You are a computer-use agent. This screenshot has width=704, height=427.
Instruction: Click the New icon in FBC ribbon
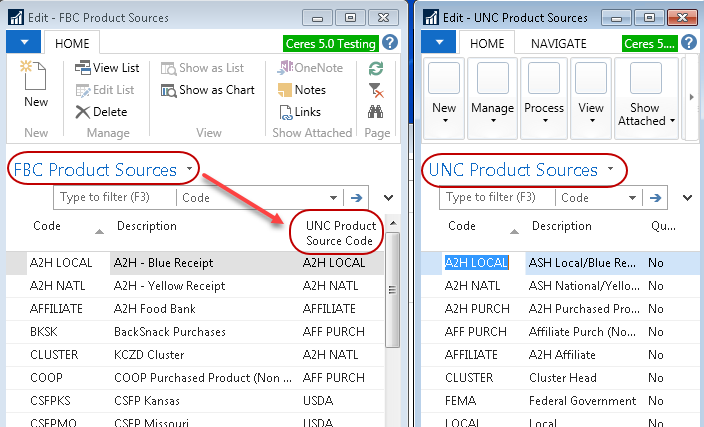coord(35,79)
